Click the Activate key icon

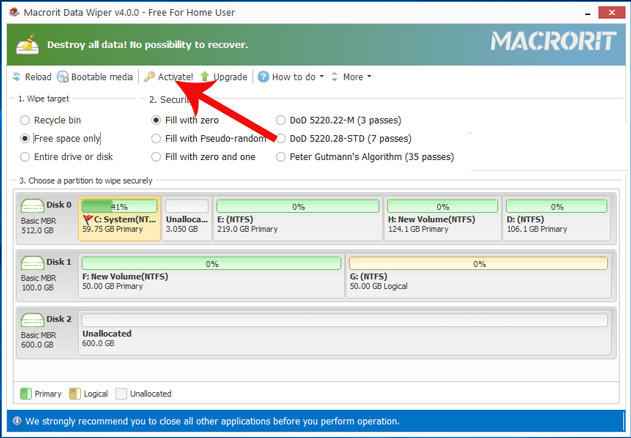(x=150, y=77)
